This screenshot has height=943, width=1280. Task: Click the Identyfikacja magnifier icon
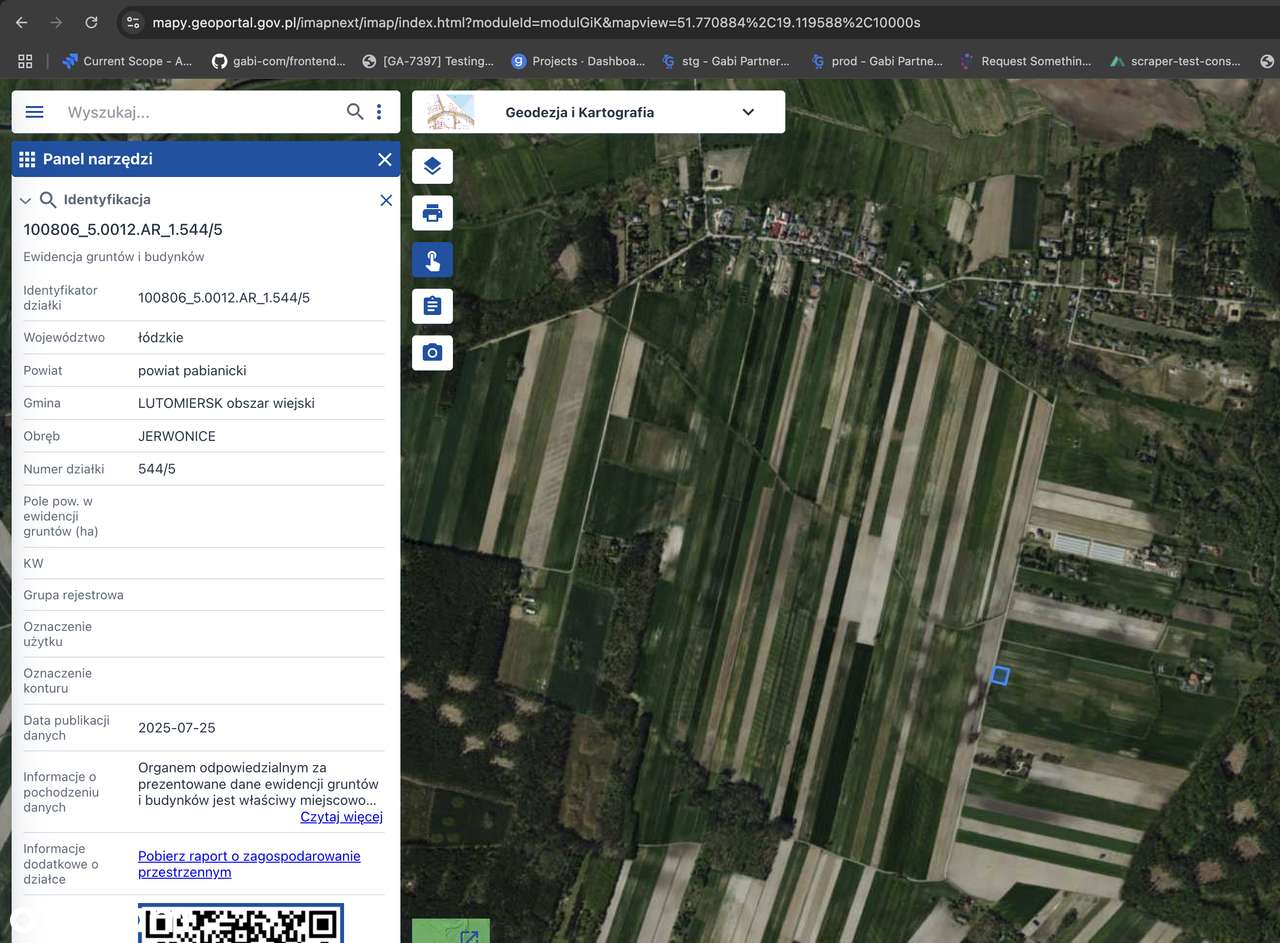tap(48, 200)
